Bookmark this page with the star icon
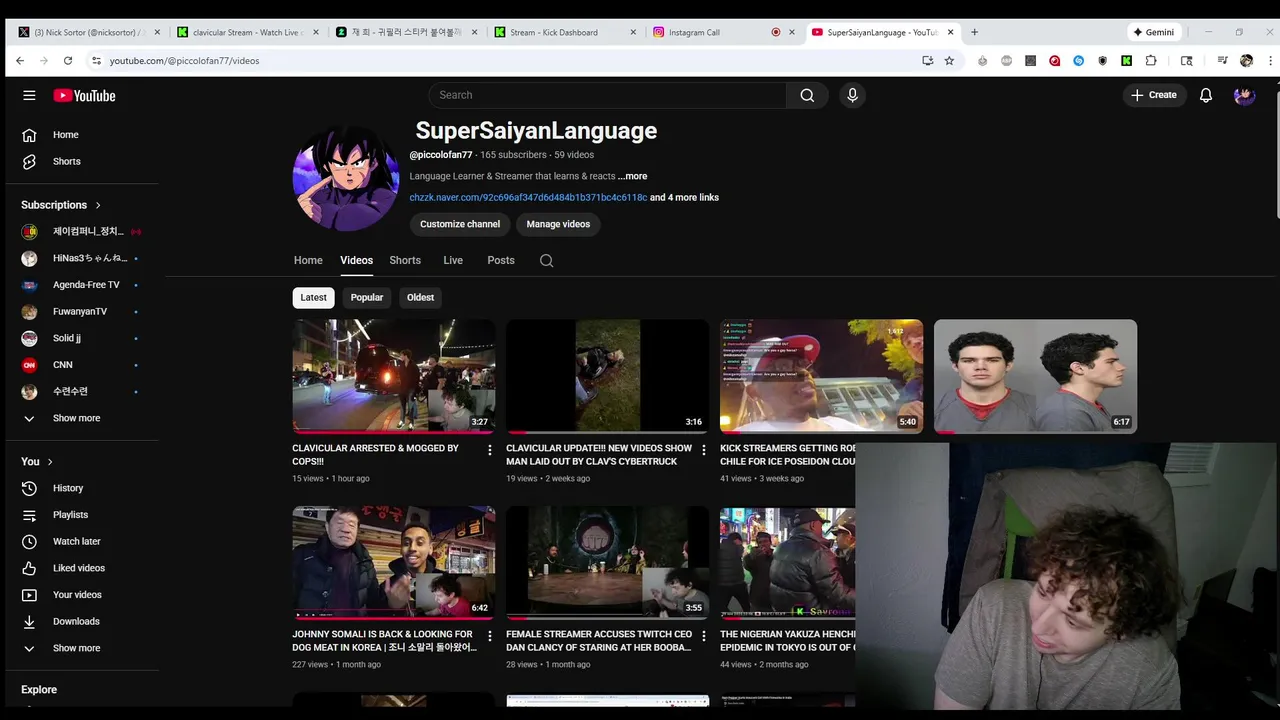The image size is (1280, 720). tap(949, 60)
